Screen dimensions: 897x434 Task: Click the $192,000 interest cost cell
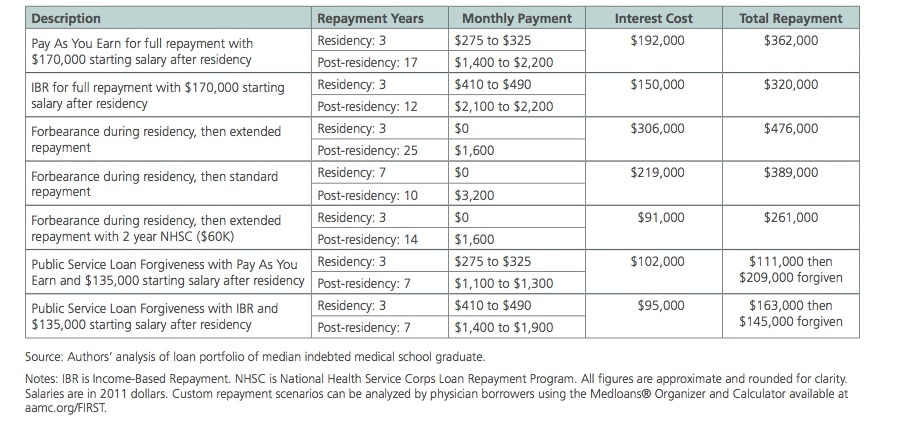tap(657, 40)
